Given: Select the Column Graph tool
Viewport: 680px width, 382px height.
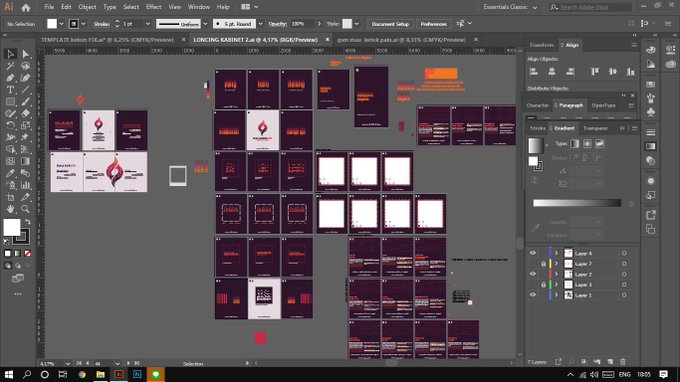Looking at the screenshot, I should (x=26, y=185).
